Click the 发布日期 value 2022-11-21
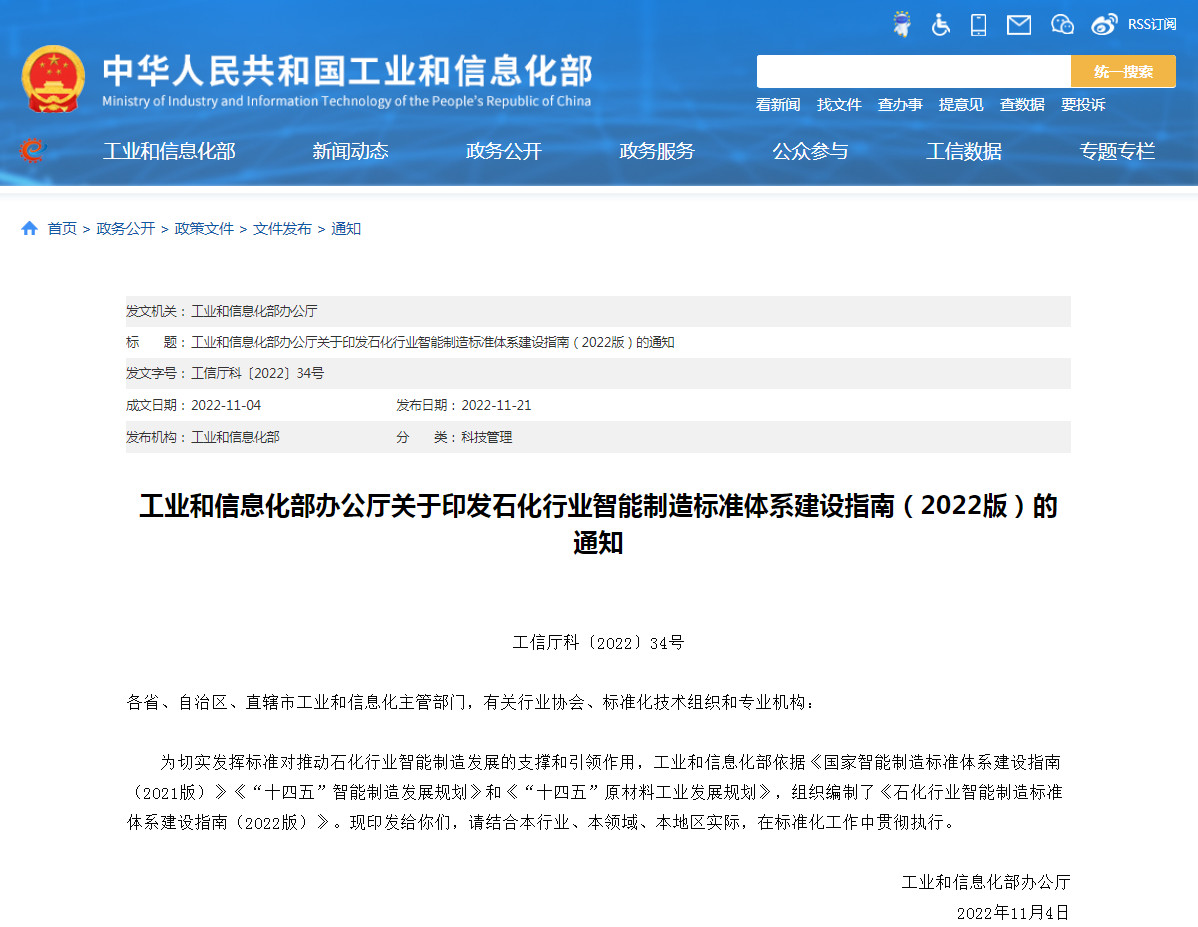The height and width of the screenshot is (927, 1198). click(496, 405)
